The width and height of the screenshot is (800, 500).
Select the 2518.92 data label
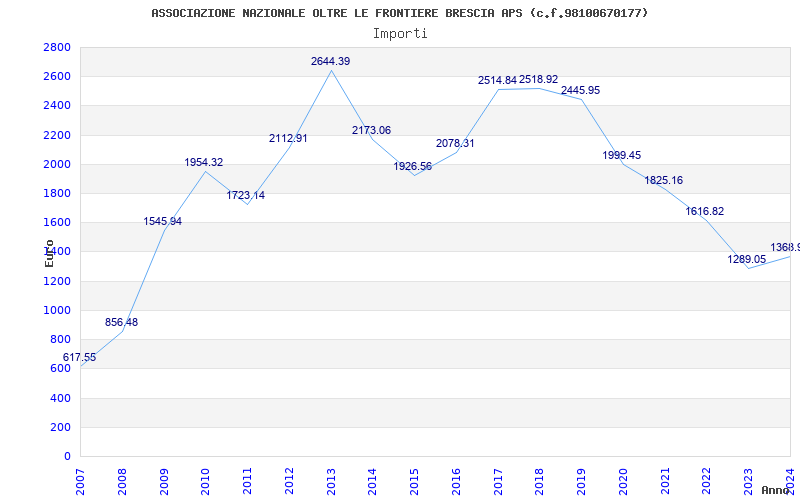point(539,80)
